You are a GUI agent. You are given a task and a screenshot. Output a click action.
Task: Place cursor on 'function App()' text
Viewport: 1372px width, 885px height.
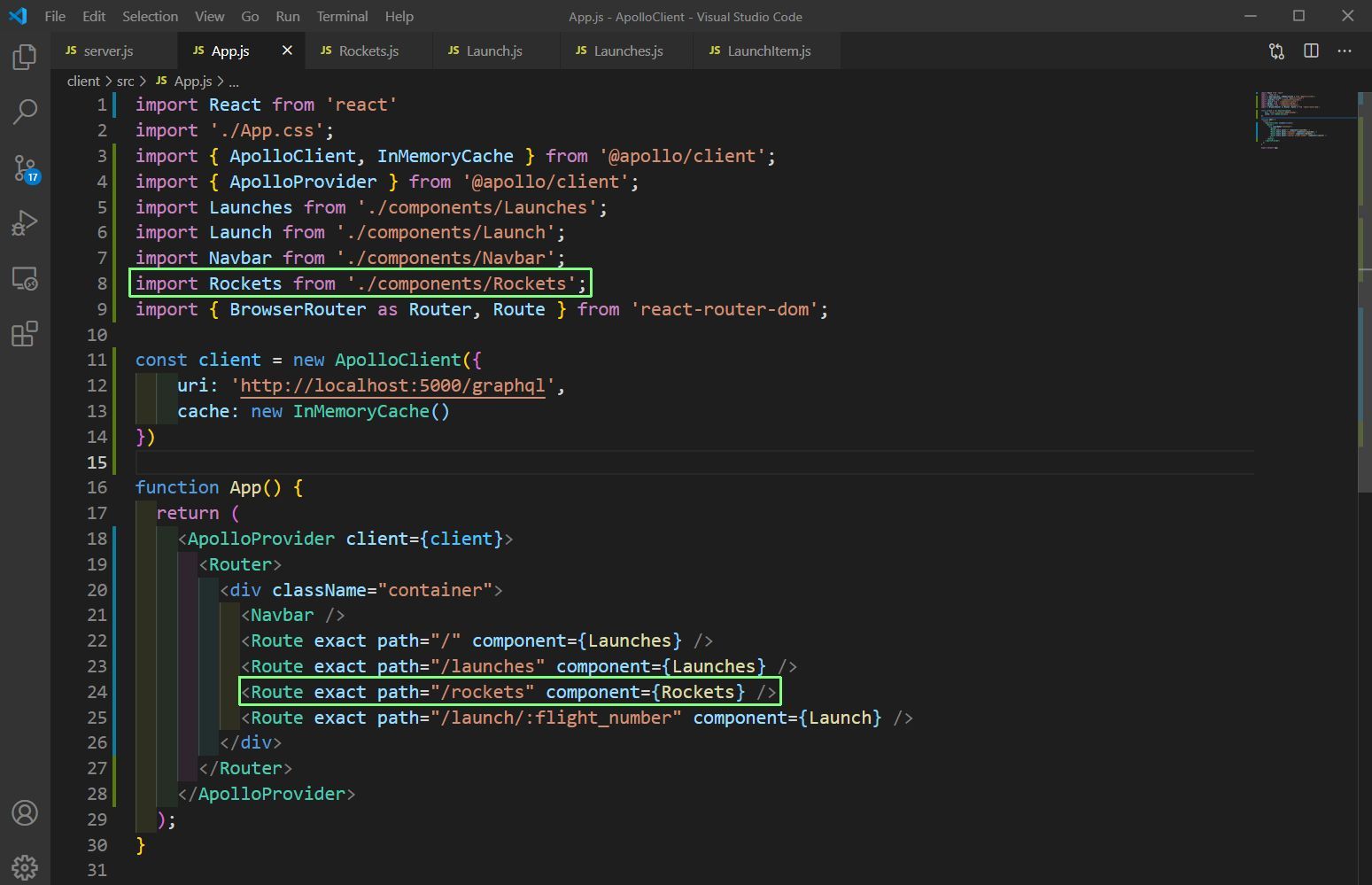coord(208,487)
